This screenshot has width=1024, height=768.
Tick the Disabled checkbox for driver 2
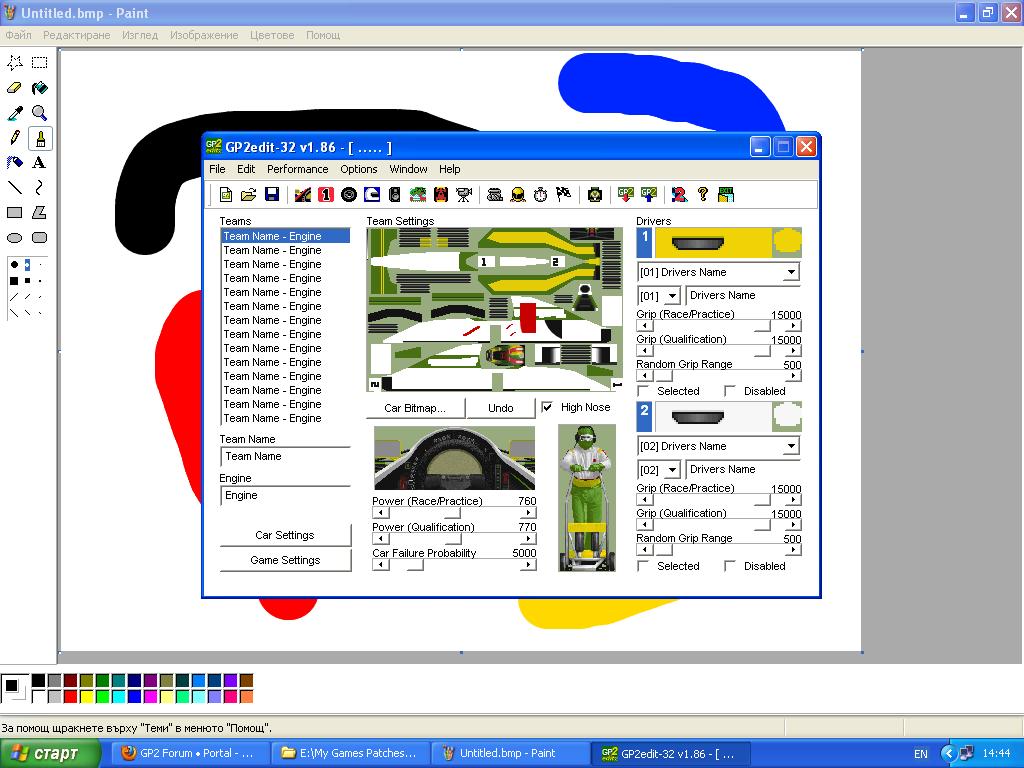[730, 566]
